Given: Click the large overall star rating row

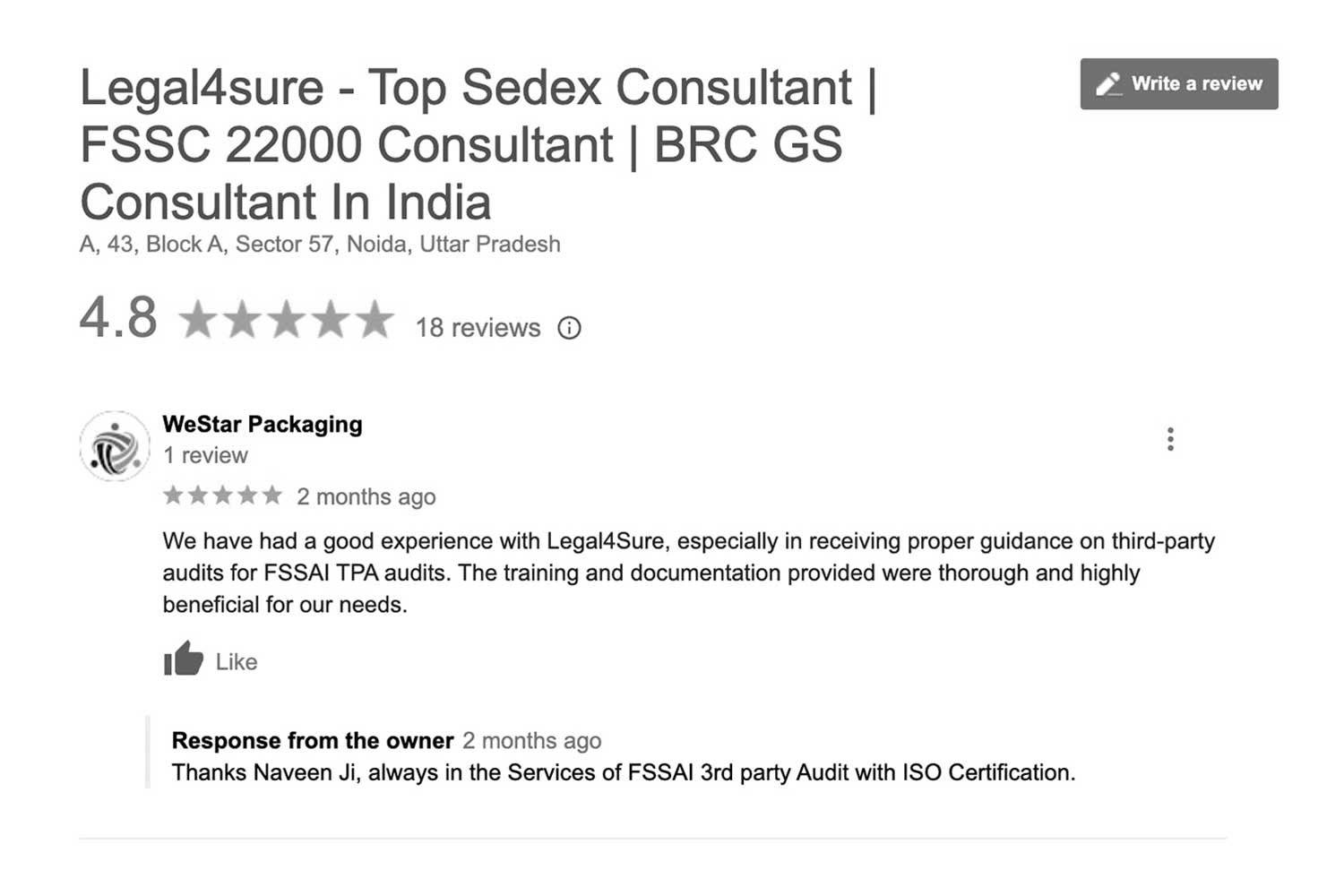Looking at the screenshot, I should pos(287,320).
